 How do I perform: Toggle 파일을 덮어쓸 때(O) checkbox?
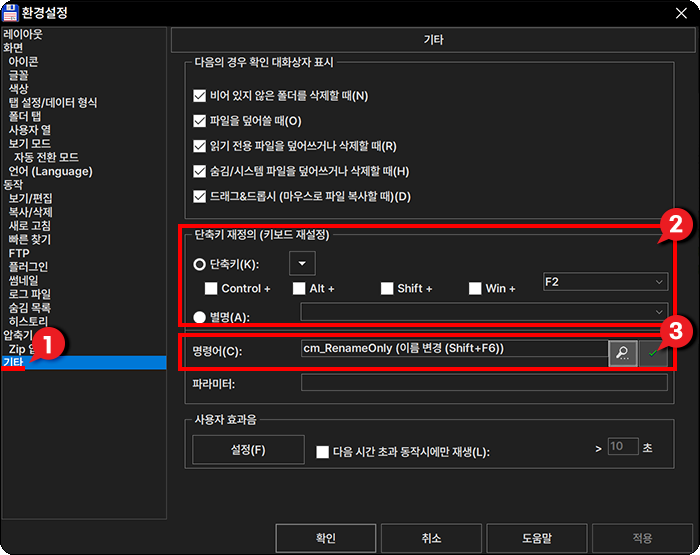pos(200,121)
